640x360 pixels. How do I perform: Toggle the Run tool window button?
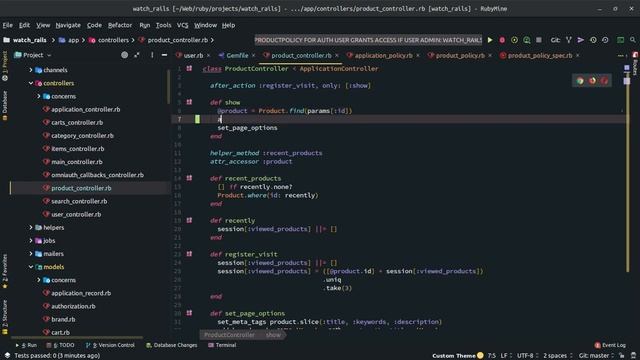tap(27, 345)
